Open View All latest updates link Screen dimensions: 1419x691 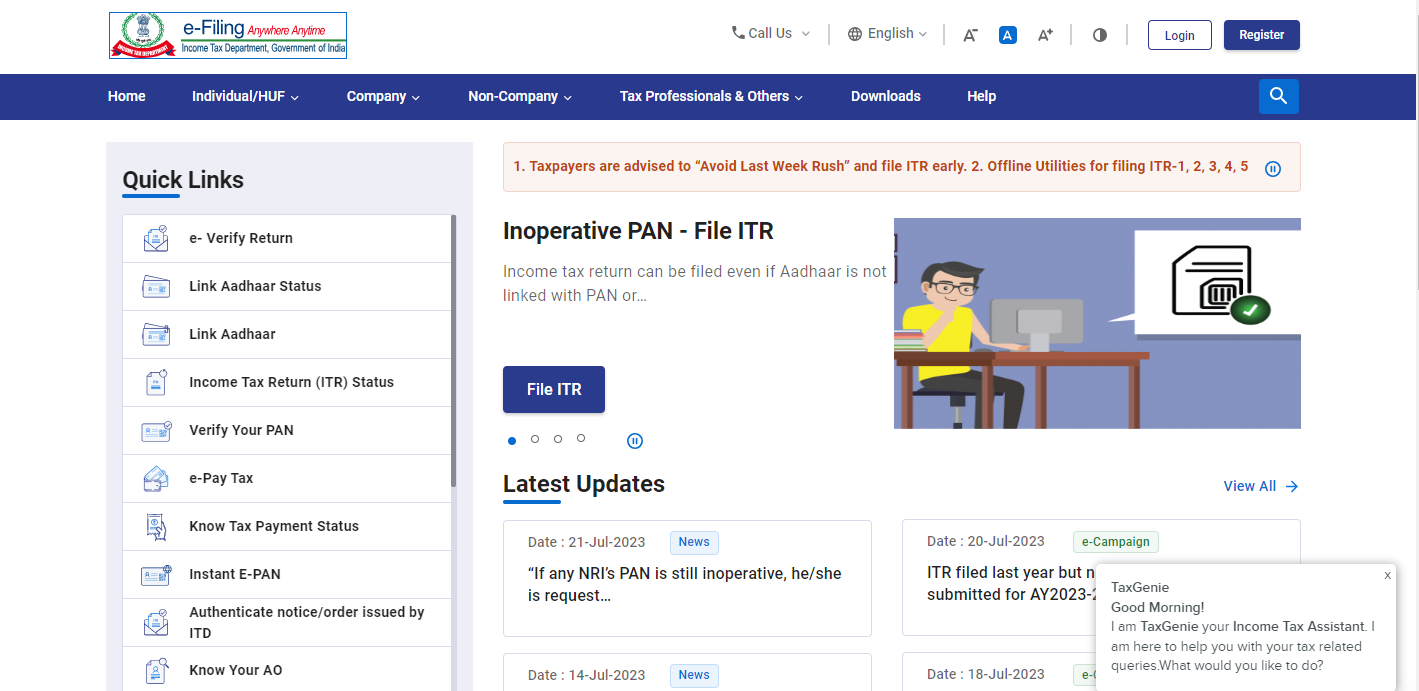click(x=1260, y=486)
